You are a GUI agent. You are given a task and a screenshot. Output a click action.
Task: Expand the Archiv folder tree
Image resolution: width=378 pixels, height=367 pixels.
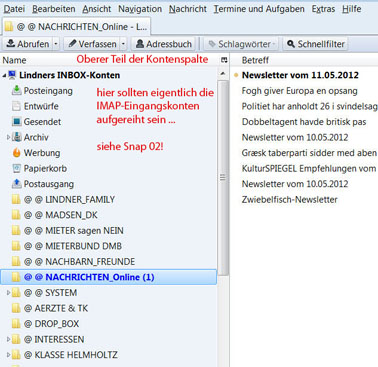[x=8, y=137]
